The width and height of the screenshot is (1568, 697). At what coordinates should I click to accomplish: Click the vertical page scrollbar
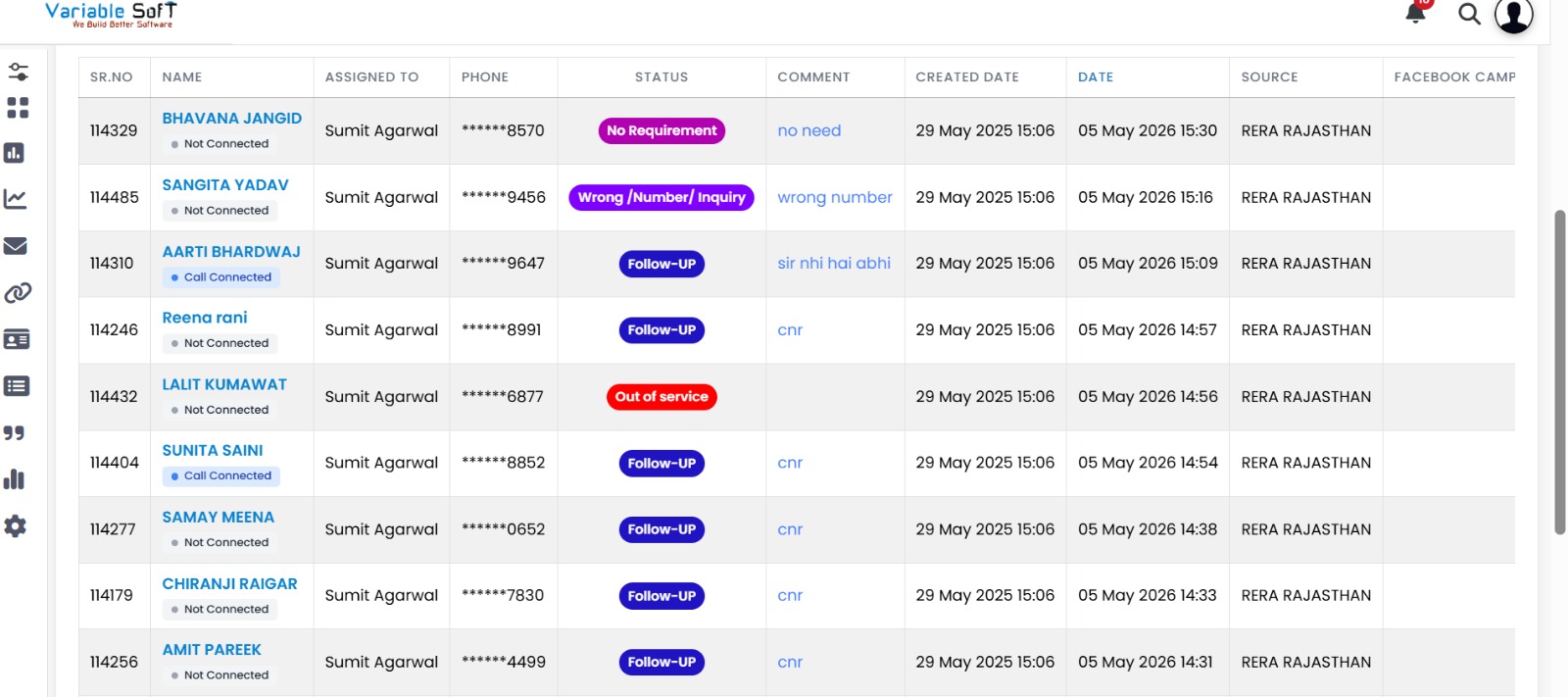[1559, 373]
